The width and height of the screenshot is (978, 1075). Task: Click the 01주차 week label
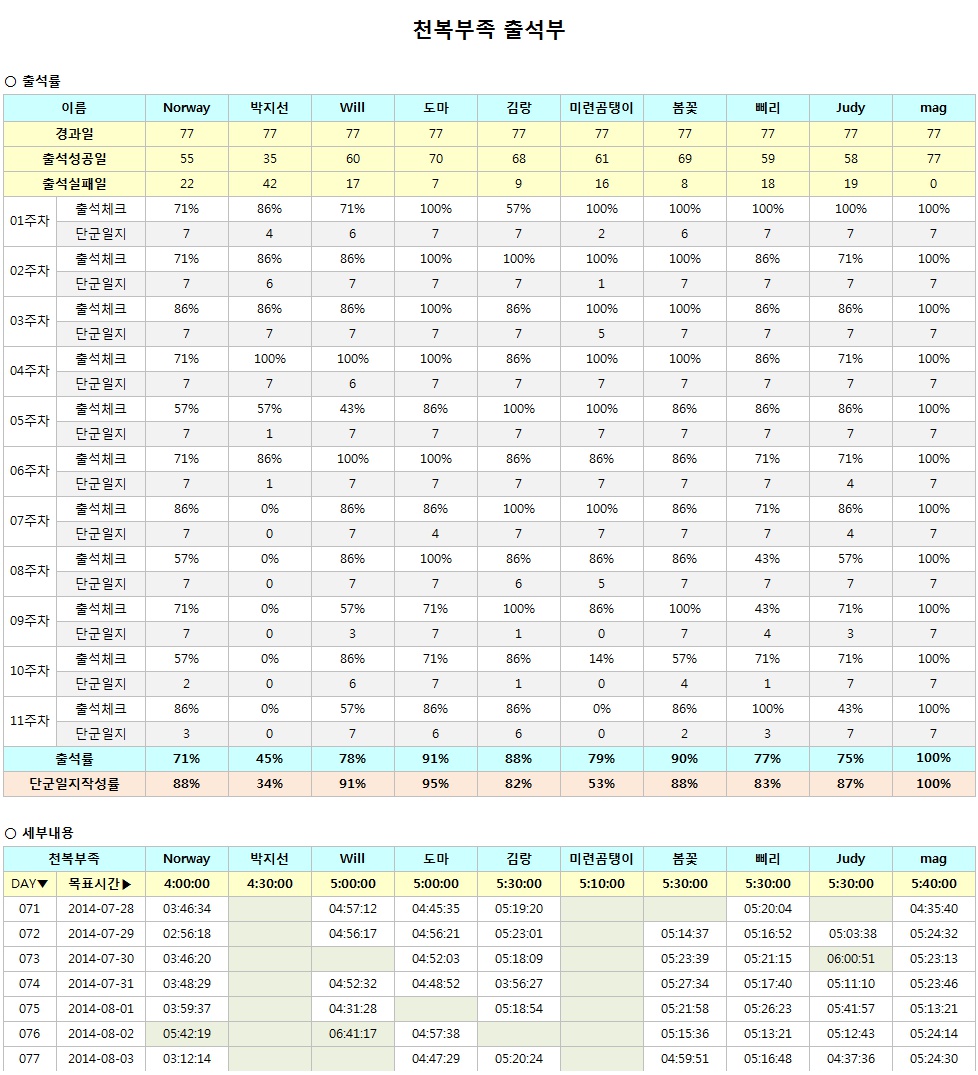(x=29, y=221)
